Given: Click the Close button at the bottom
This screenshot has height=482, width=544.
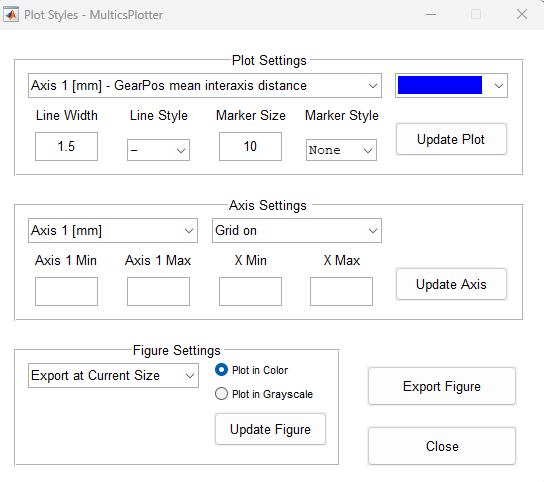Looking at the screenshot, I should (x=442, y=446).
